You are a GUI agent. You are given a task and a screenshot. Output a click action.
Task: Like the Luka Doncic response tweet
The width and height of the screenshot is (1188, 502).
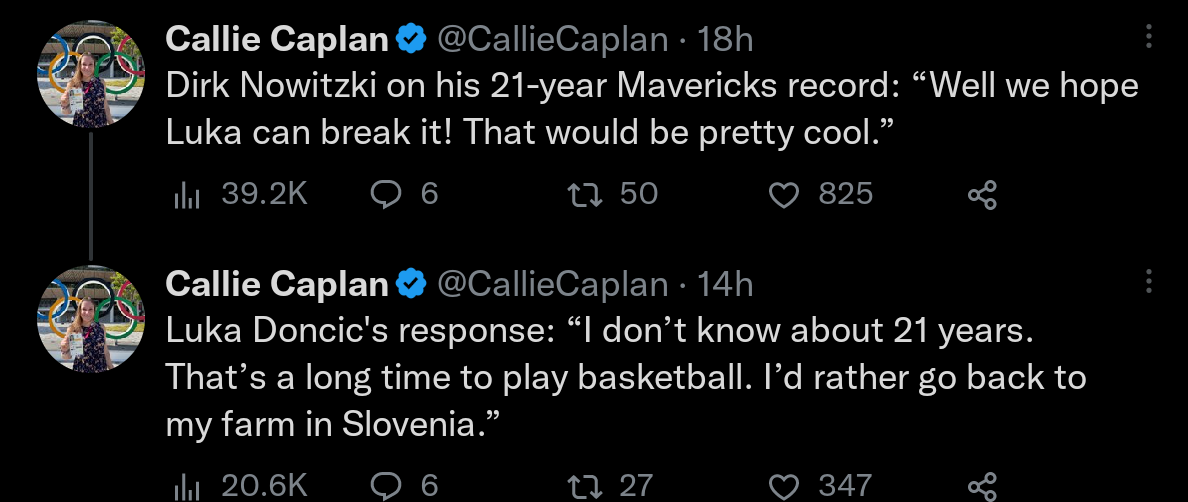pyautogui.click(x=784, y=486)
